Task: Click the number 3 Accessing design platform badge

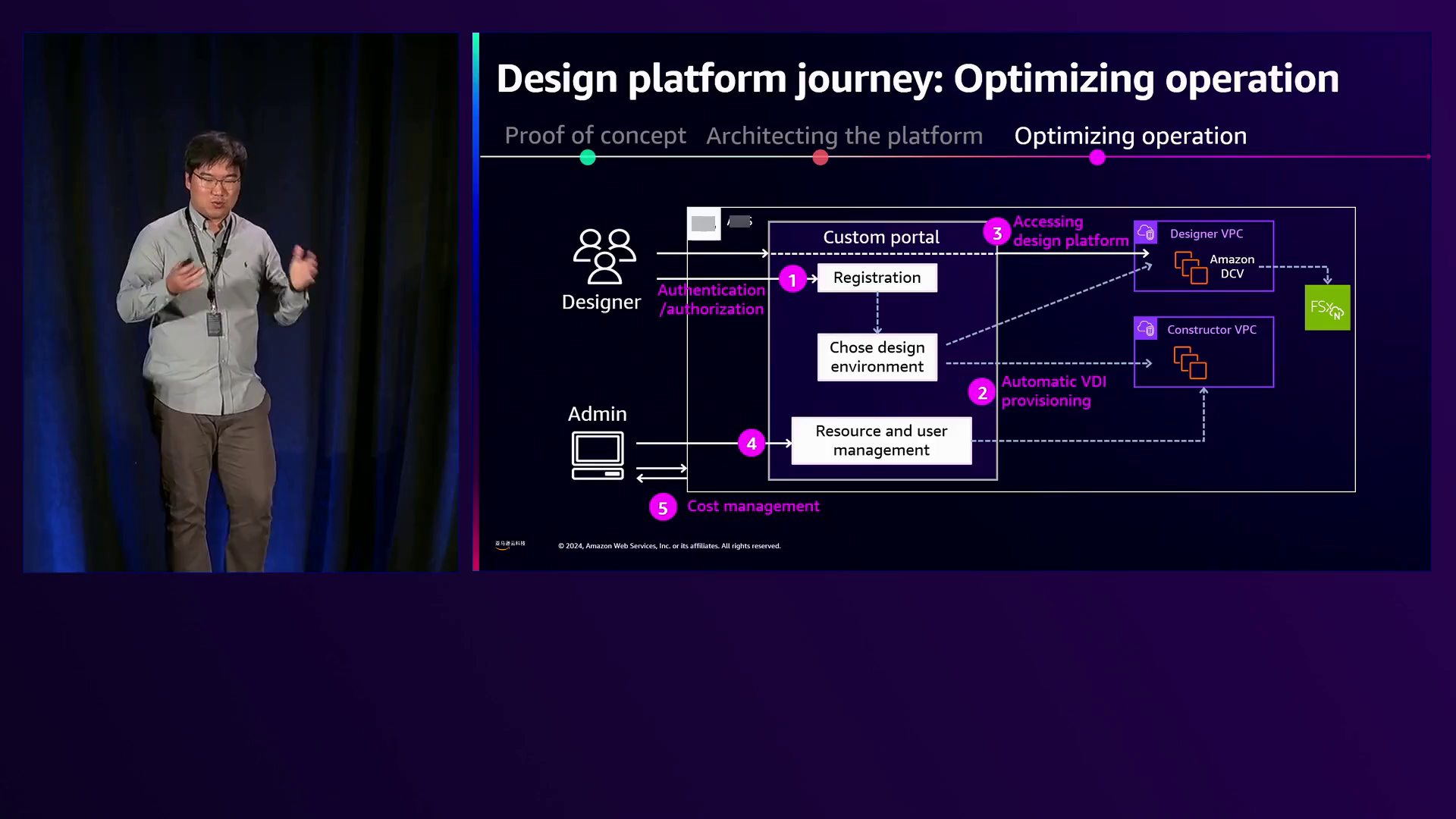Action: pyautogui.click(x=996, y=233)
